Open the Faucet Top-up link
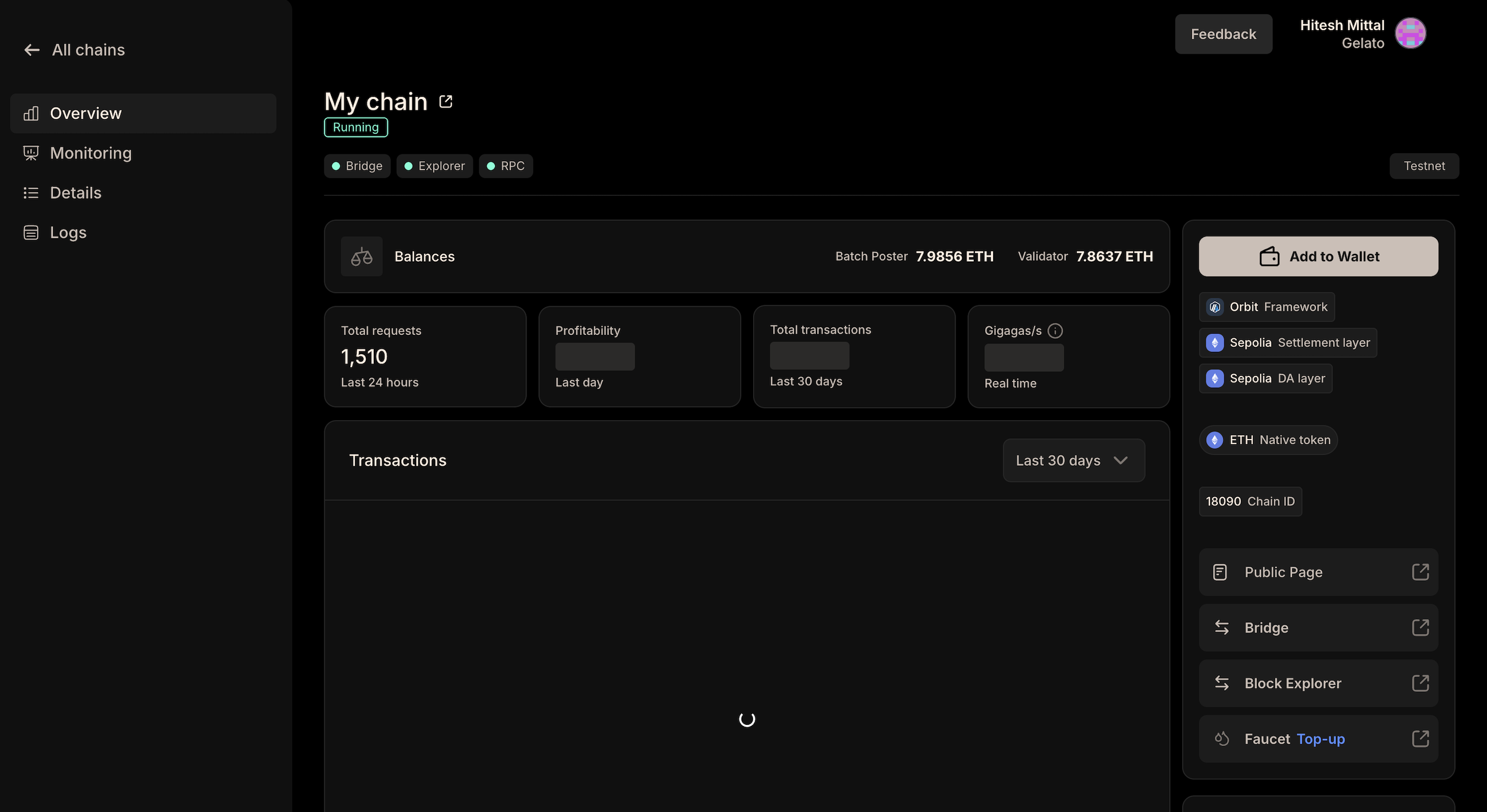This screenshot has width=1487, height=812. [x=1320, y=739]
